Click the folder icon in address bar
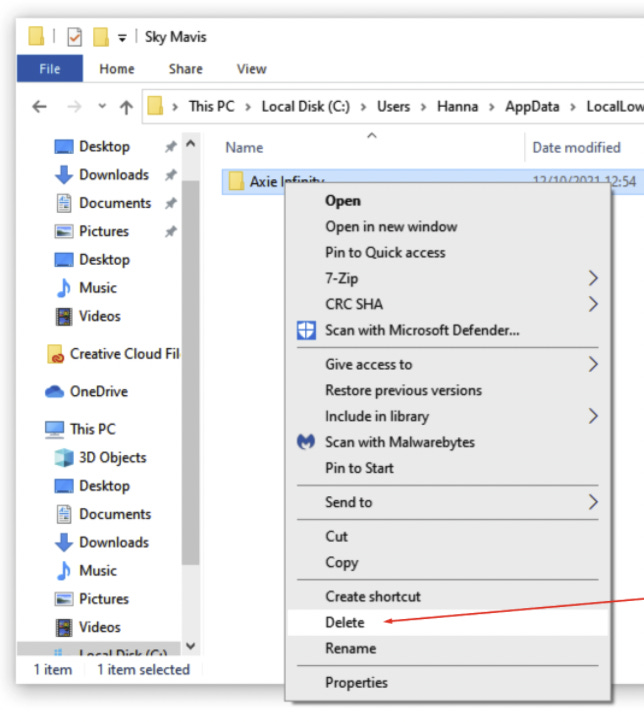The width and height of the screenshot is (644, 726). pos(156,106)
